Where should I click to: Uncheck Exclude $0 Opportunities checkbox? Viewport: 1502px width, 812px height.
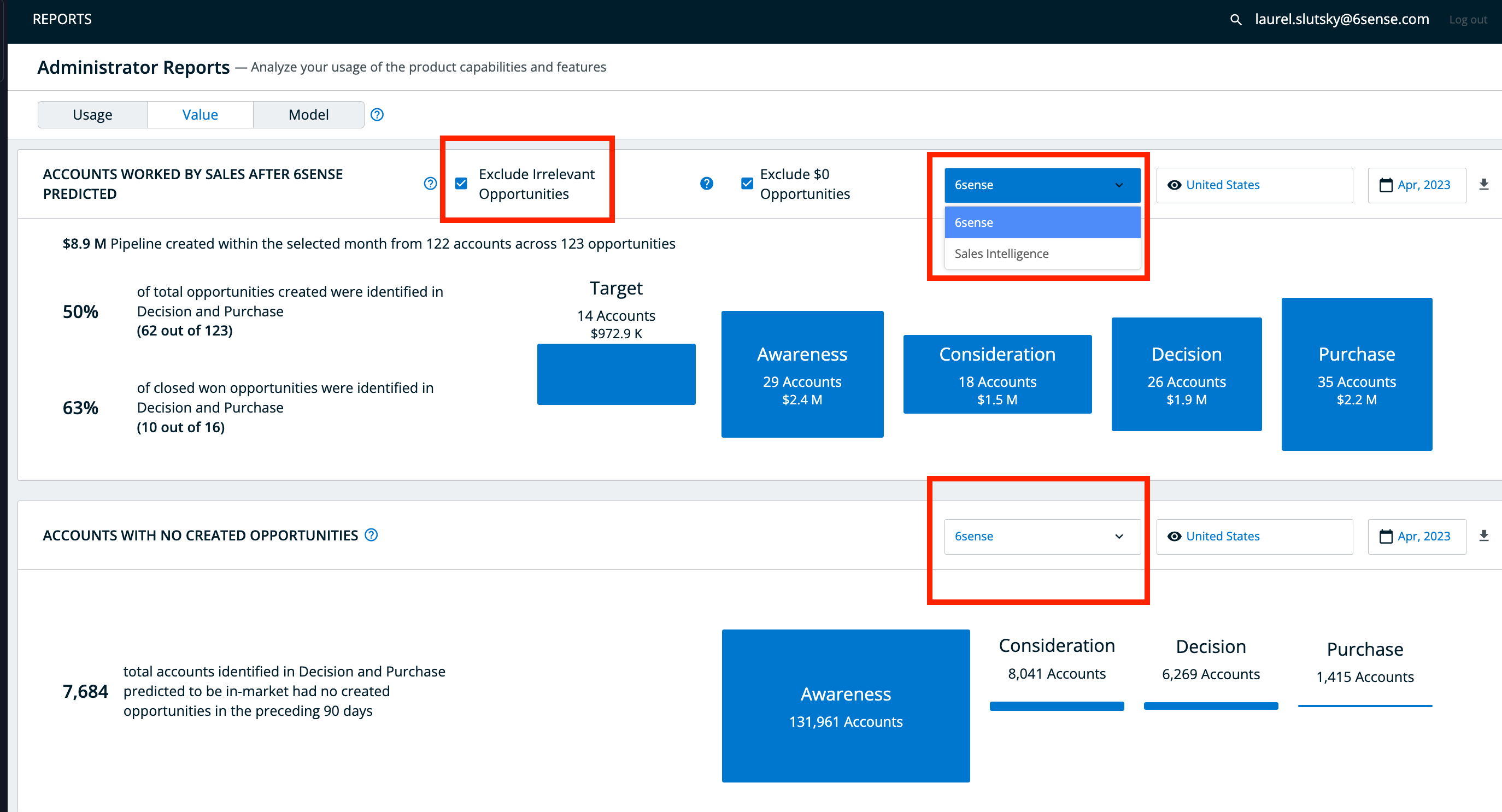coord(747,184)
